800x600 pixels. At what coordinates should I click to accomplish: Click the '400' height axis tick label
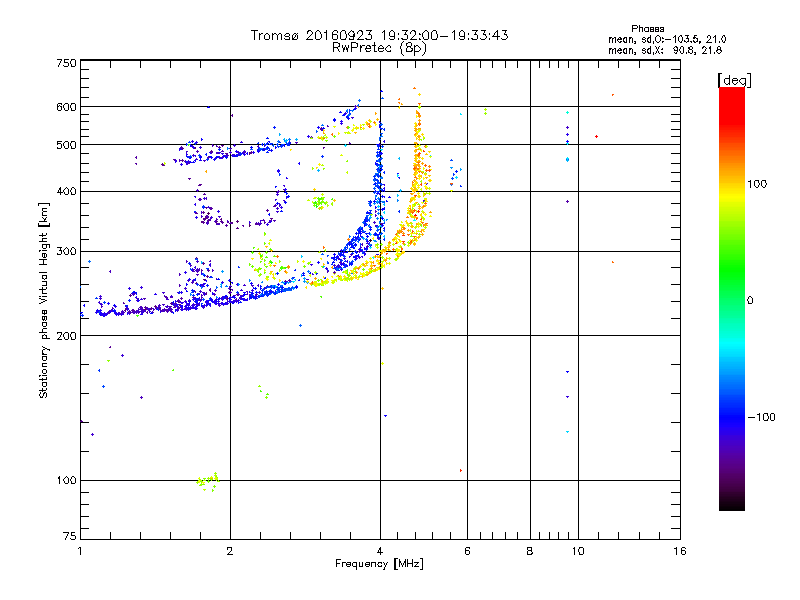(x=67, y=191)
